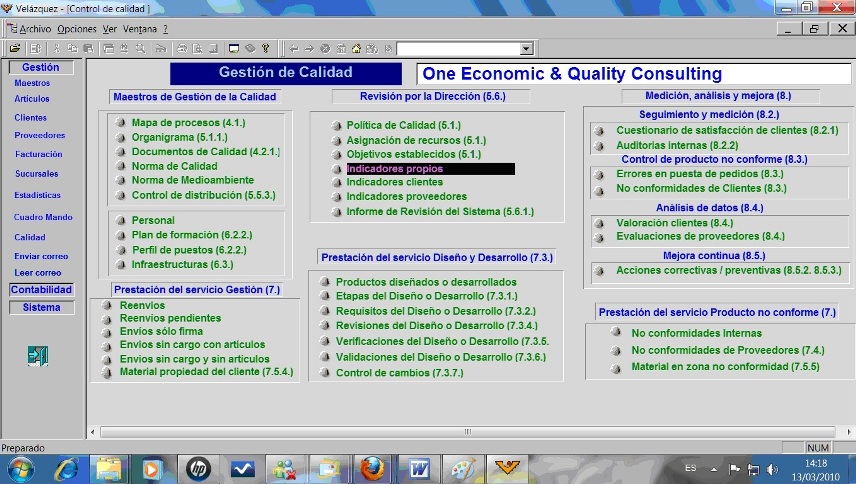Open Firefox from the taskbar
The width and height of the screenshot is (856, 484).
point(372,469)
